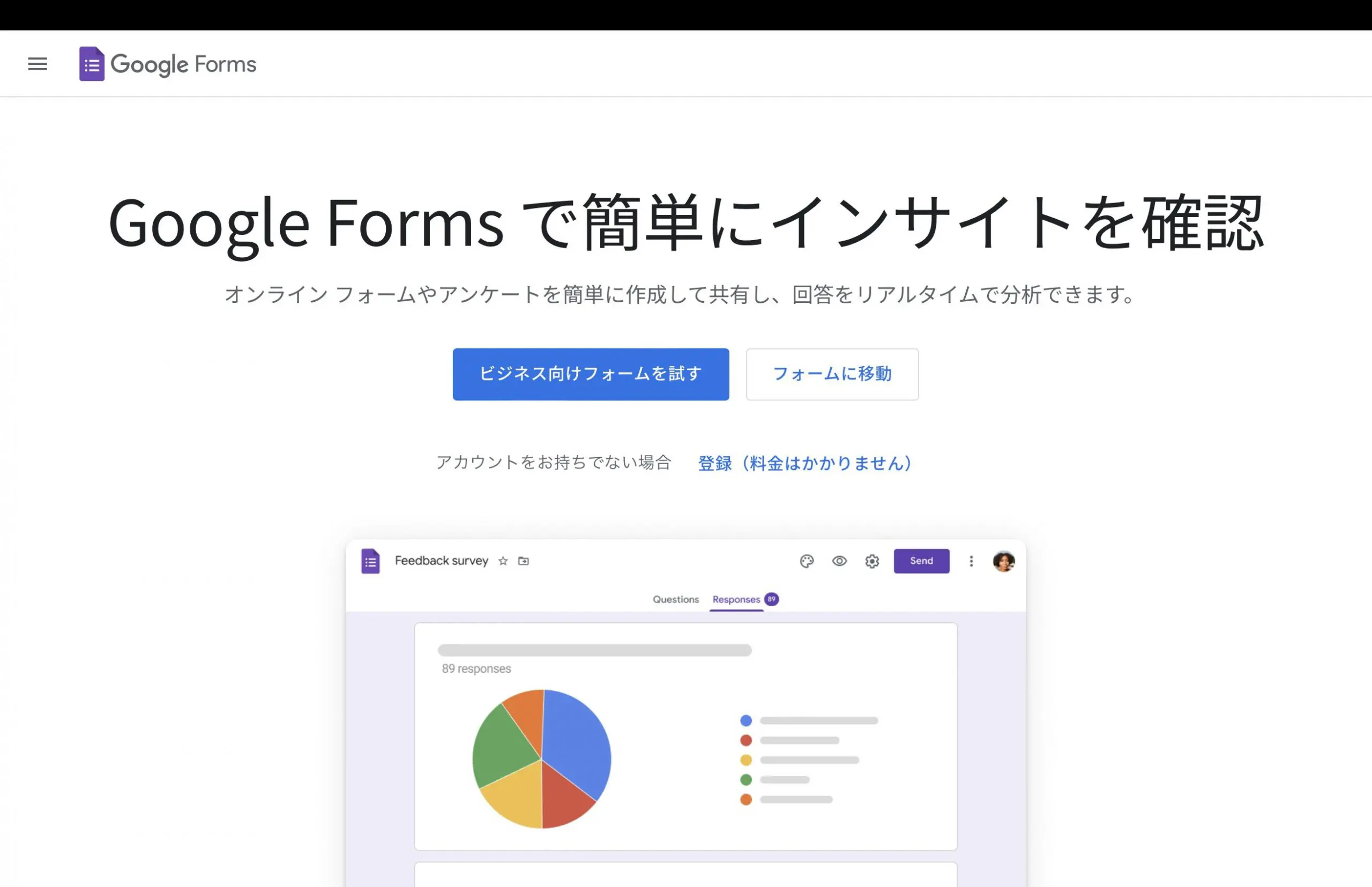
Task: Open the hamburger navigation menu
Action: click(38, 64)
